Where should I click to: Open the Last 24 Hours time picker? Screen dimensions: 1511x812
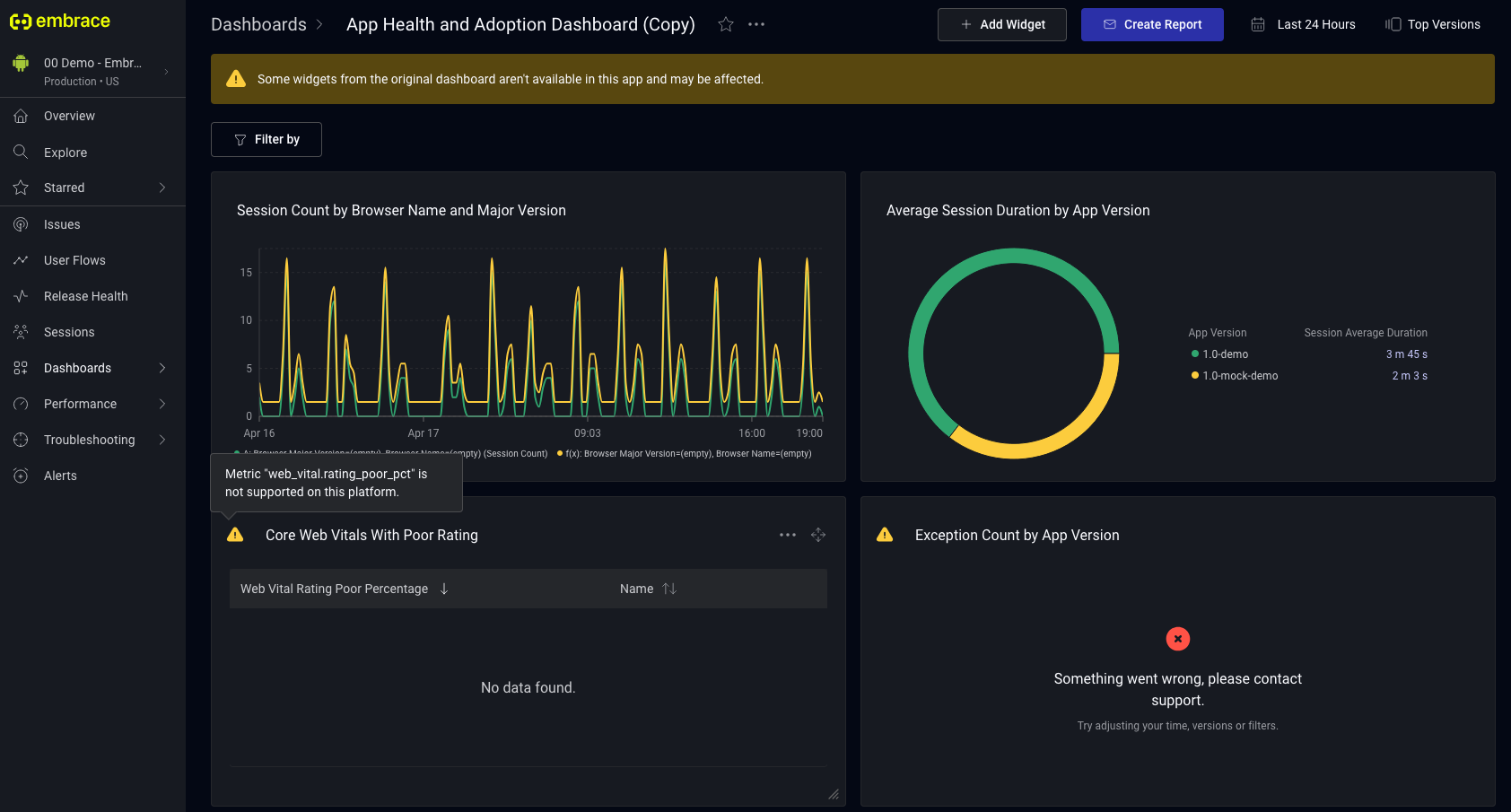1303,25
